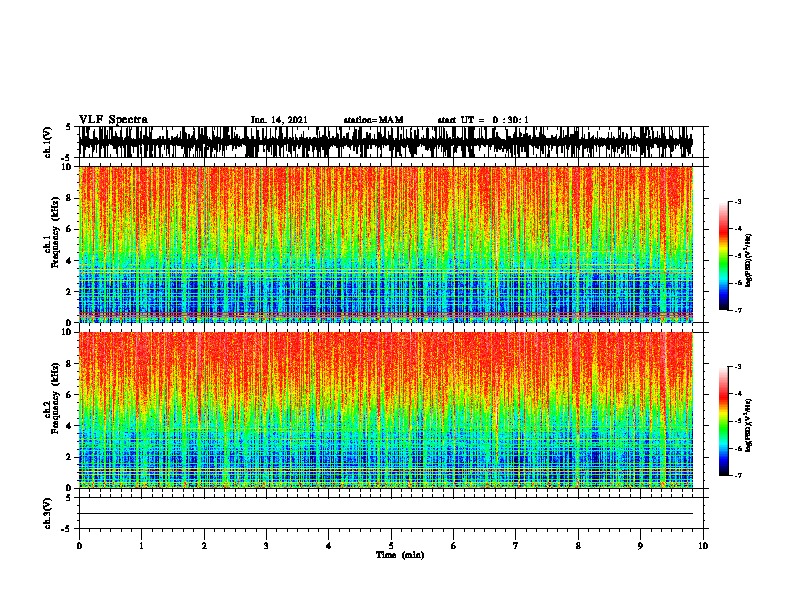Click the date label "Jan. 14, 2021"
This screenshot has height=612, width=792.
pos(279,120)
